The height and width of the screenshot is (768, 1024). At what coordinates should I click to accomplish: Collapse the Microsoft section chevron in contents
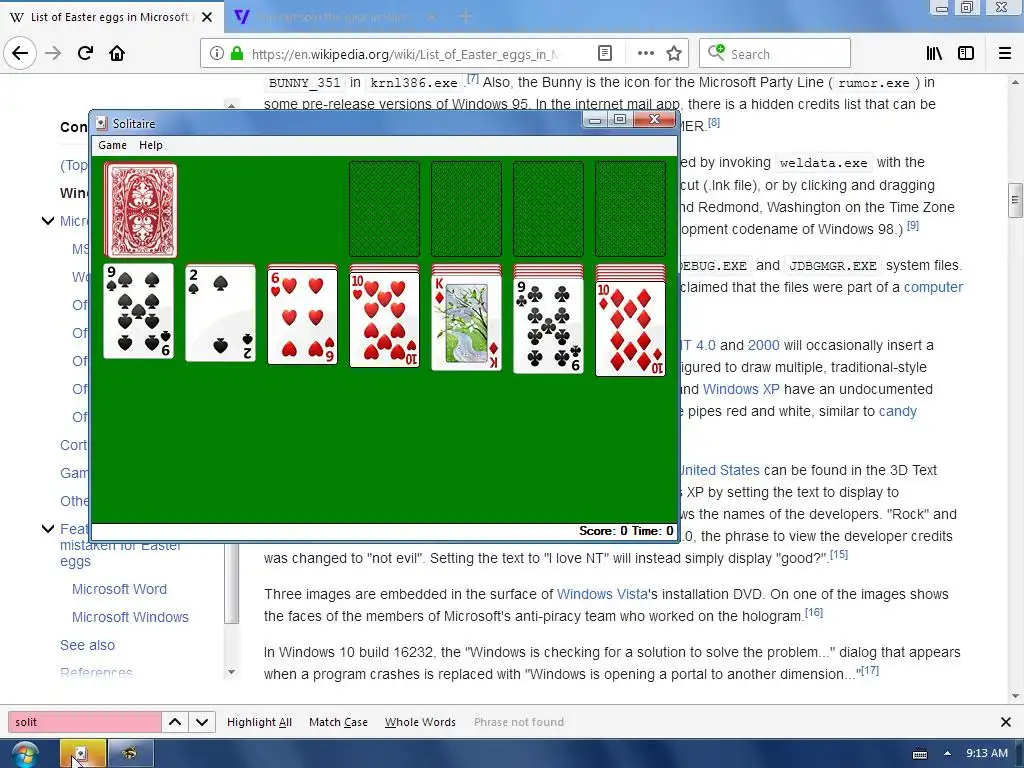point(48,221)
